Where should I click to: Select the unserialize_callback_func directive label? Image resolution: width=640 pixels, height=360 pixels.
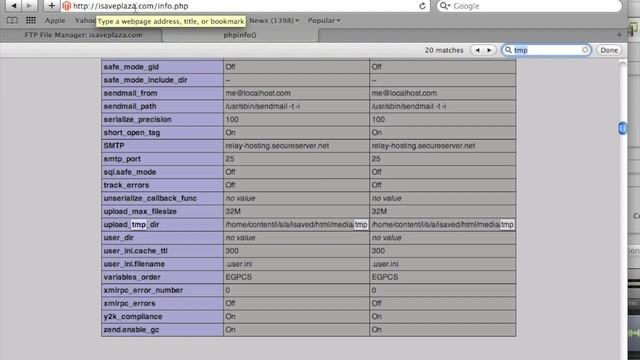[x=150, y=198]
